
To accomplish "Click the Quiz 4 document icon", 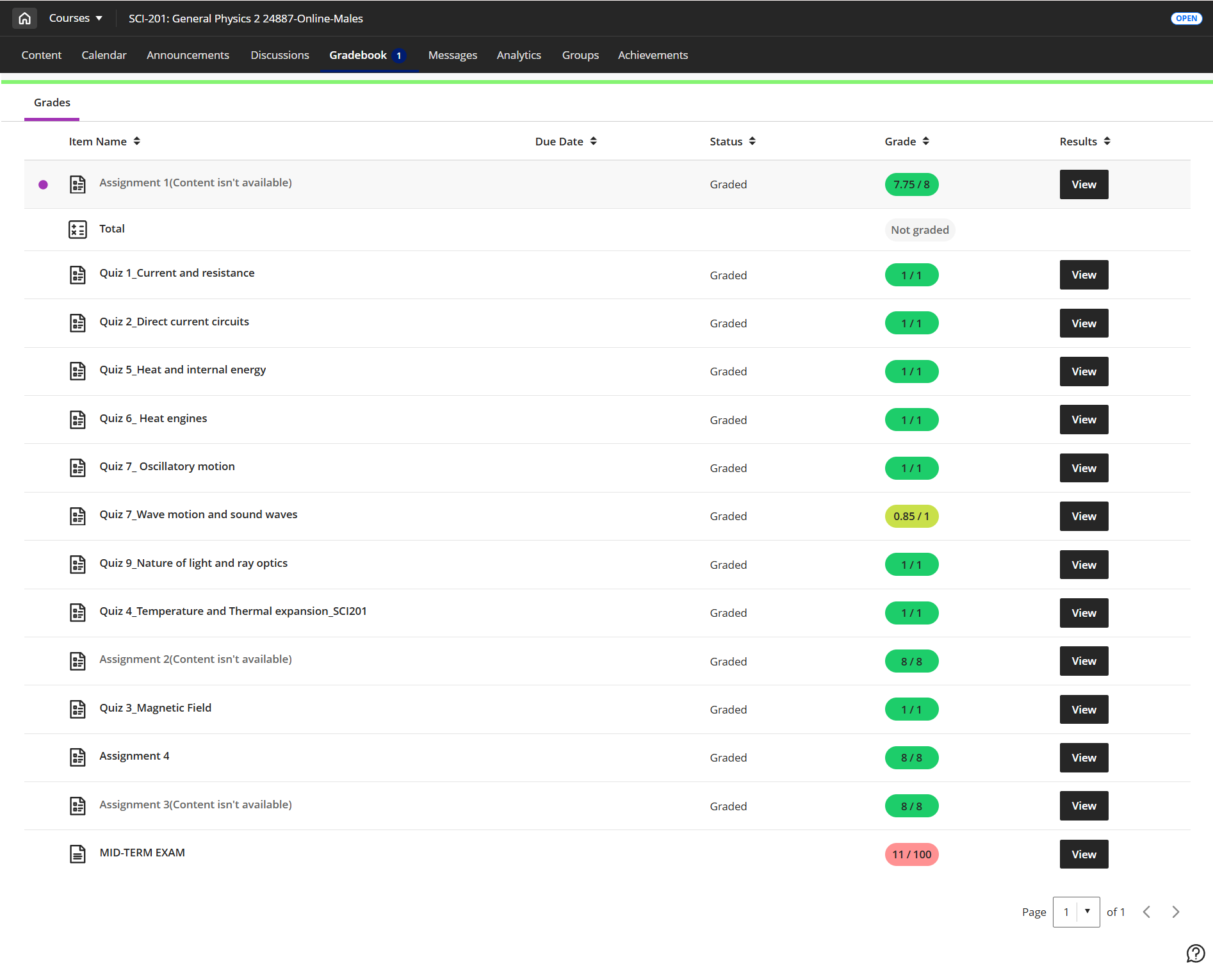I will (x=77, y=612).
